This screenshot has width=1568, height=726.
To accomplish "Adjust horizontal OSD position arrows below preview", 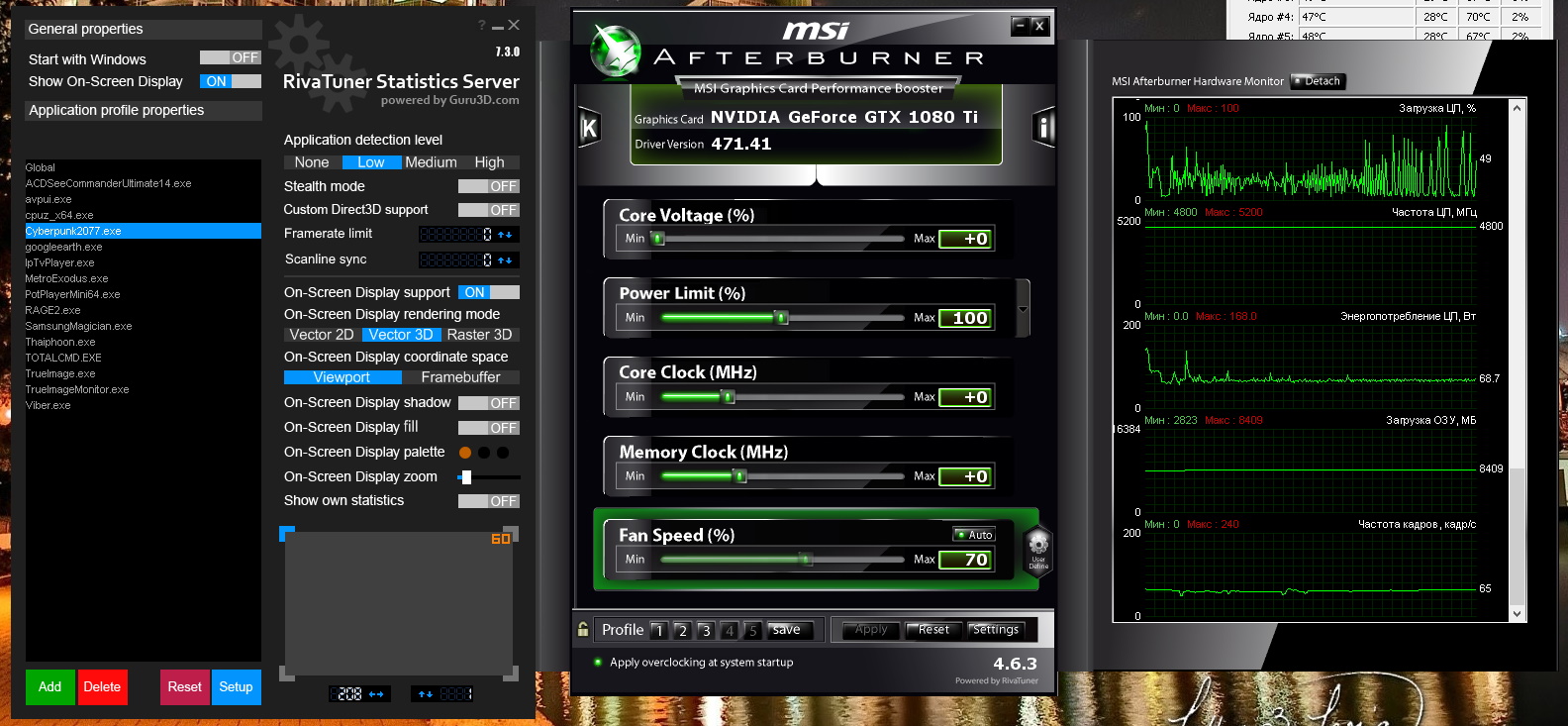I will coord(376,694).
